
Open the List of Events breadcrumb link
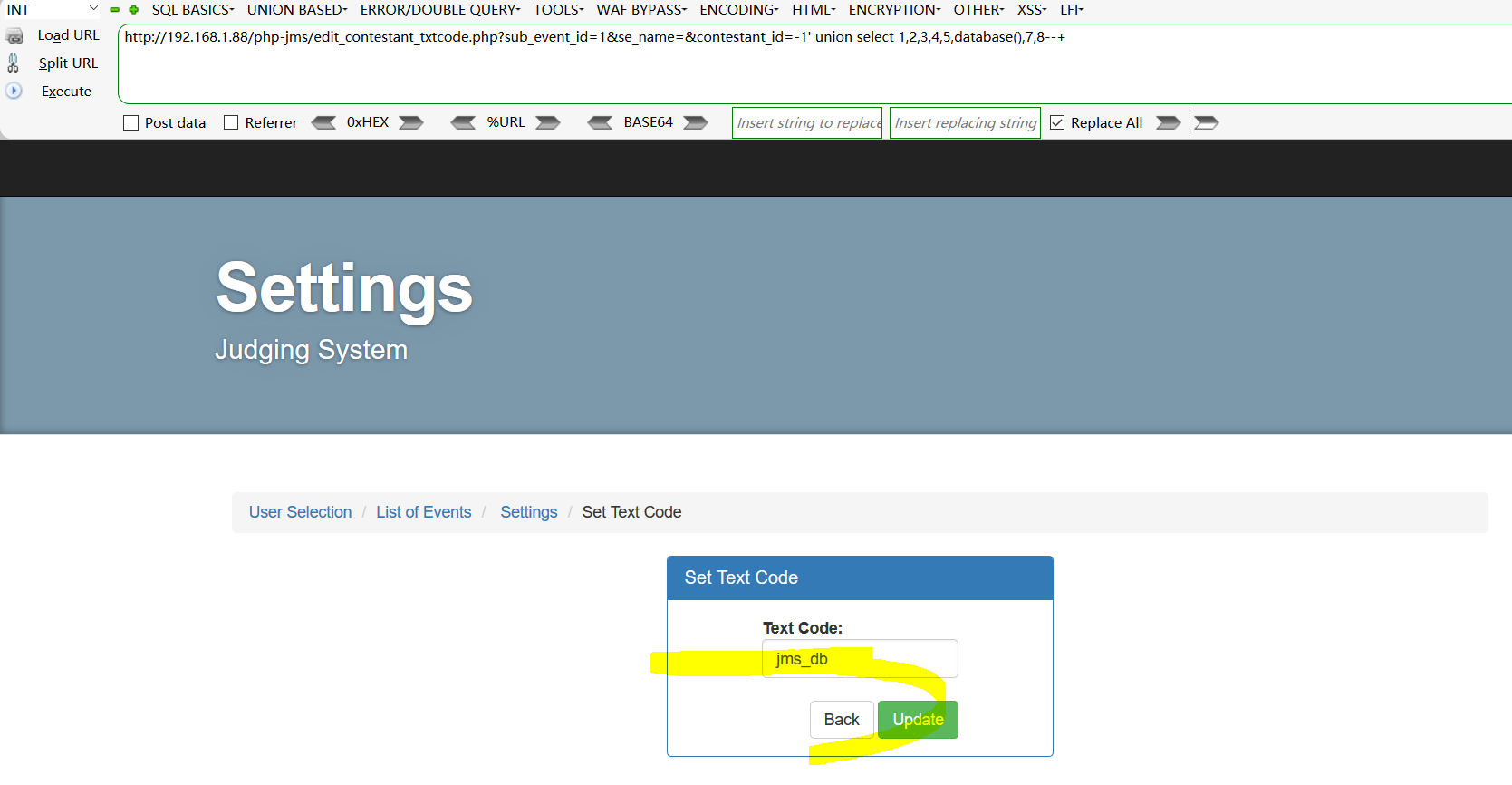point(424,512)
